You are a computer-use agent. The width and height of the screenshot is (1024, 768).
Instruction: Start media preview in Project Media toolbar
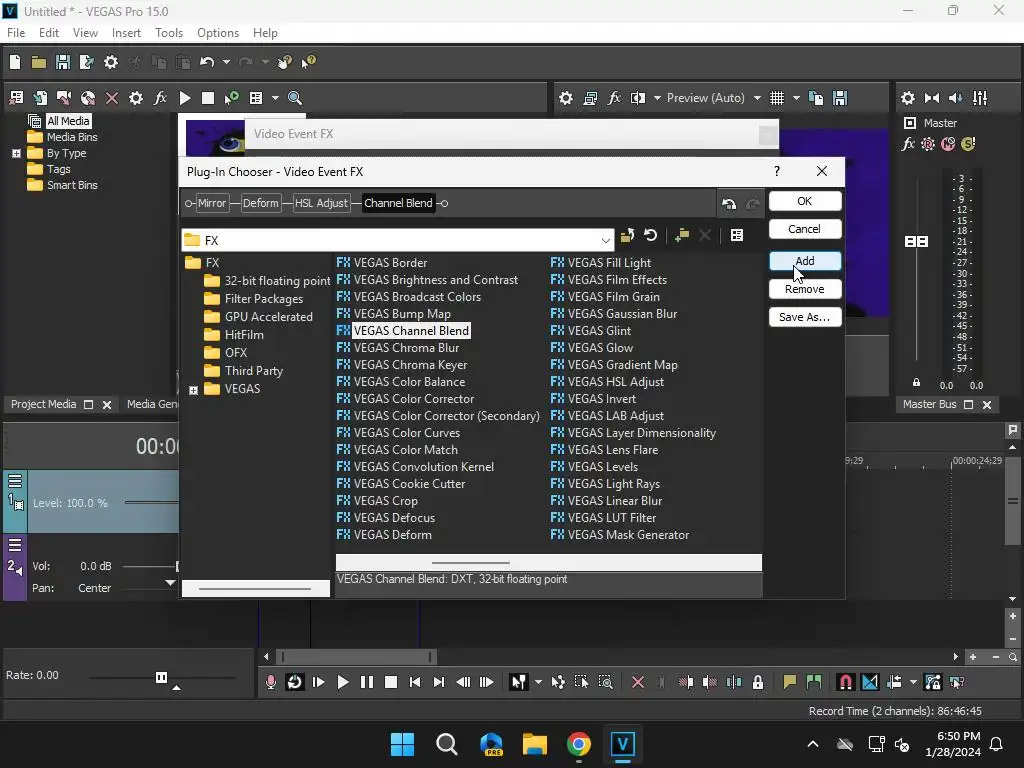185,98
